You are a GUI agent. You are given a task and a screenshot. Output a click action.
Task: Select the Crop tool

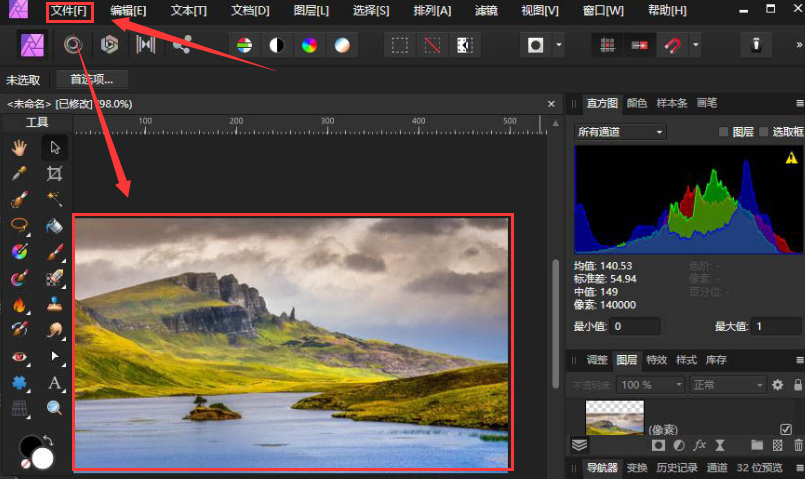[x=54, y=173]
